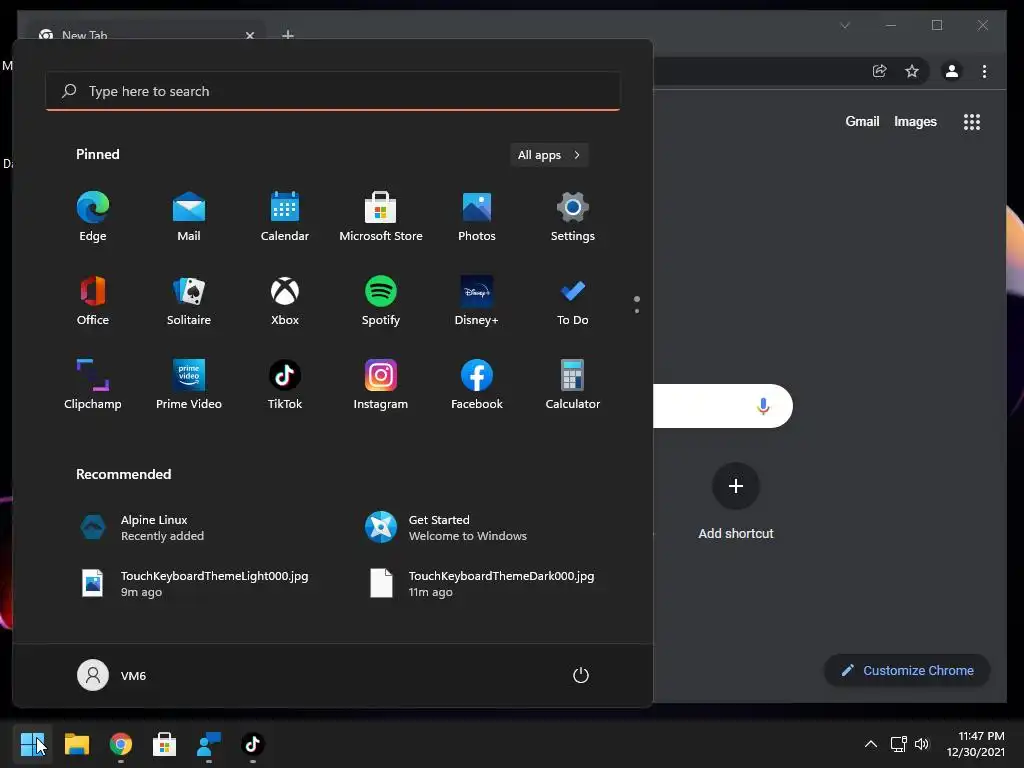Show hidden system tray icons
Image resolution: width=1024 pixels, height=768 pixels.
(871, 744)
